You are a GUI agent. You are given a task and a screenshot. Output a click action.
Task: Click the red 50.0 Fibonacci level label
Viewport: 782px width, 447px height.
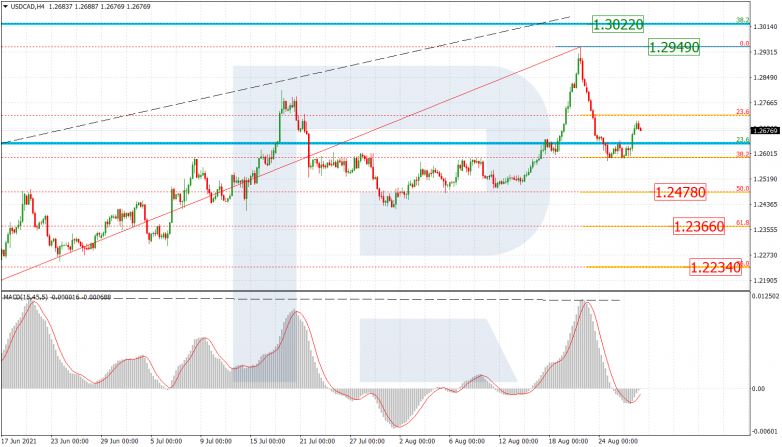(743, 189)
